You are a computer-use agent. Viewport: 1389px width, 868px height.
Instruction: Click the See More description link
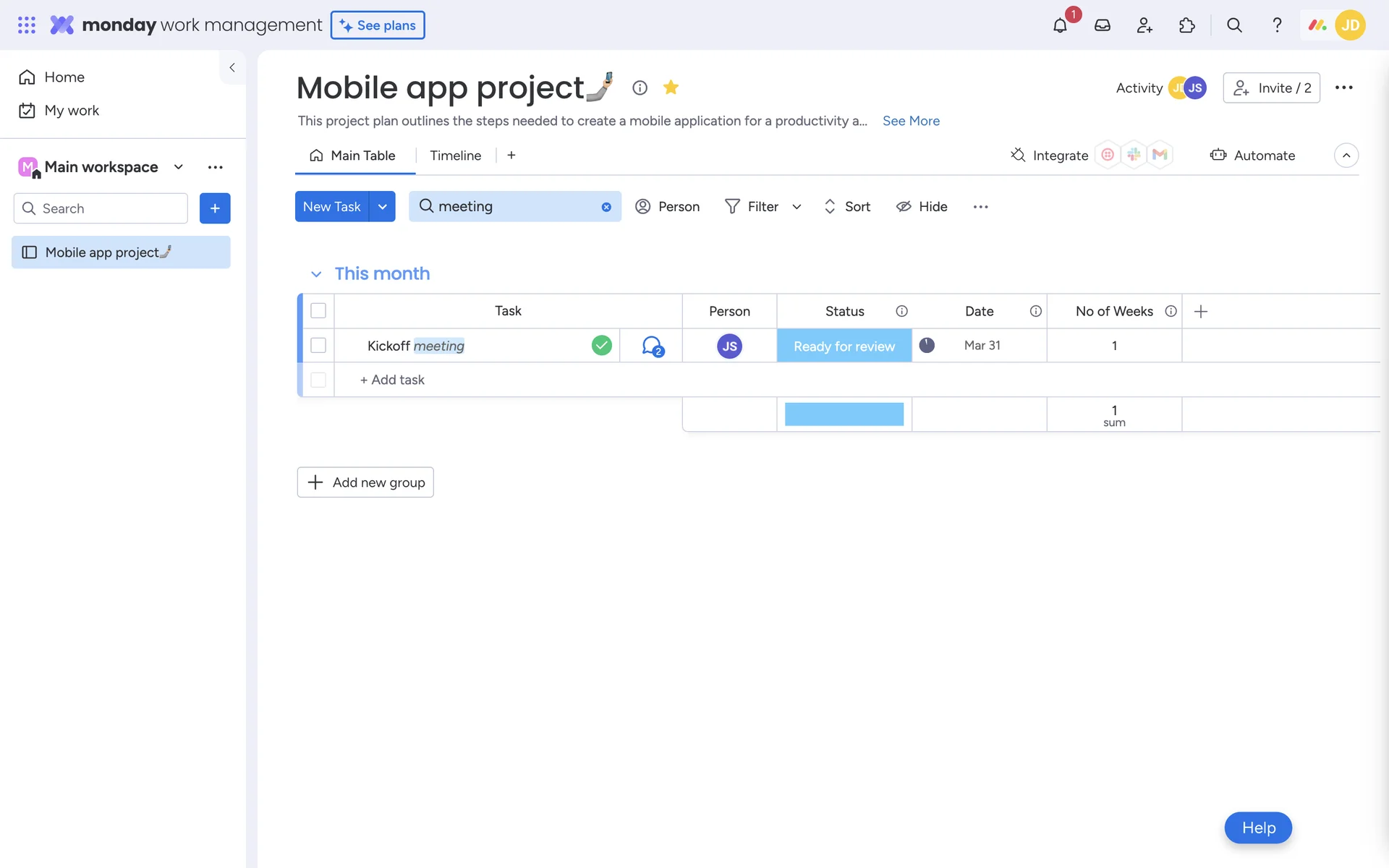(x=911, y=121)
